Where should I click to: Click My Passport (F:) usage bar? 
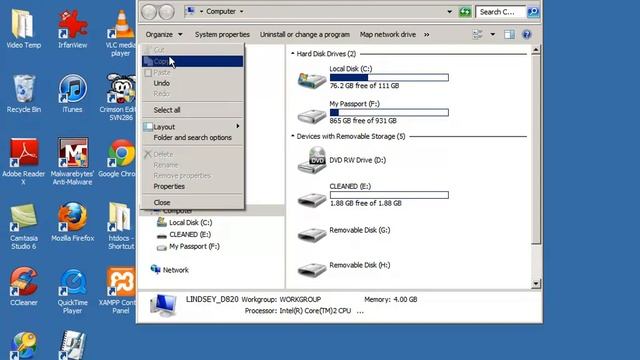point(389,112)
